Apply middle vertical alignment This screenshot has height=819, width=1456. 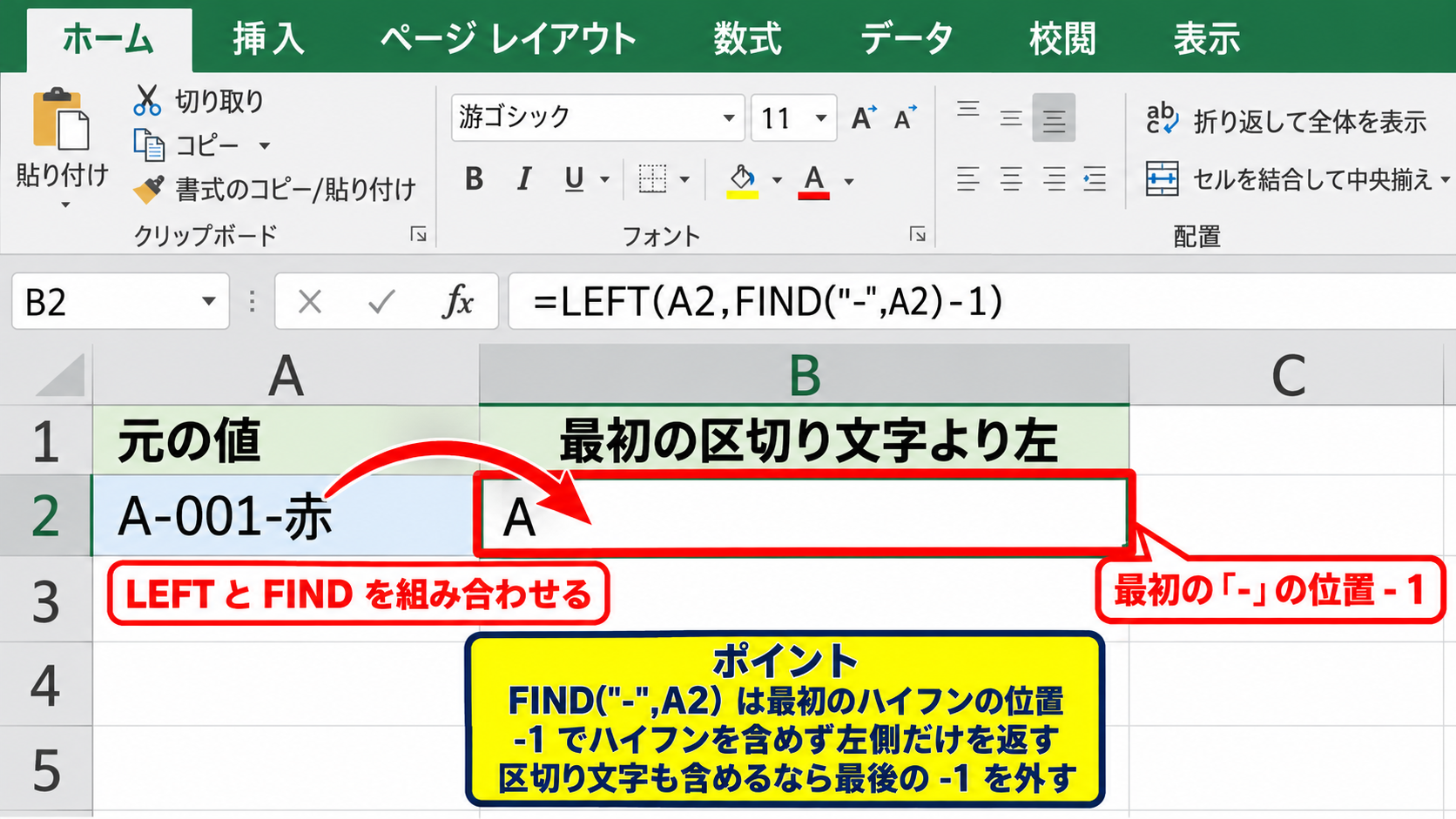pos(1011,117)
